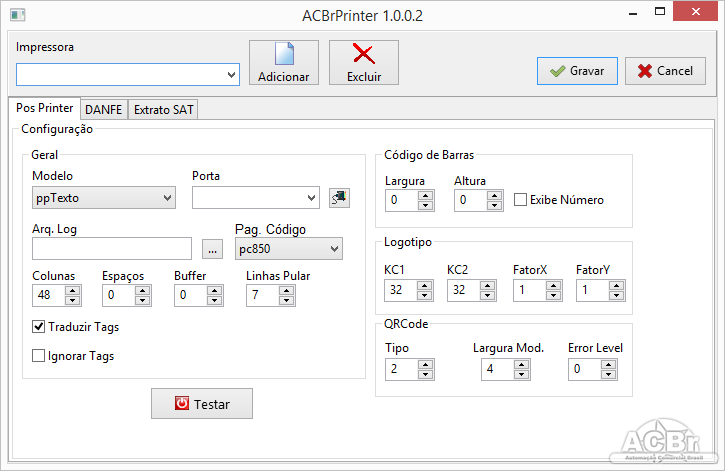Increase the Colunas value with the up arrow

[x=72, y=290]
